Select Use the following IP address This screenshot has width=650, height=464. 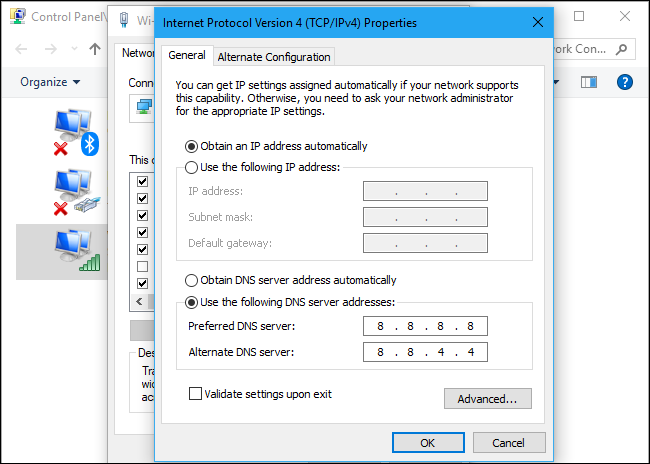point(192,167)
